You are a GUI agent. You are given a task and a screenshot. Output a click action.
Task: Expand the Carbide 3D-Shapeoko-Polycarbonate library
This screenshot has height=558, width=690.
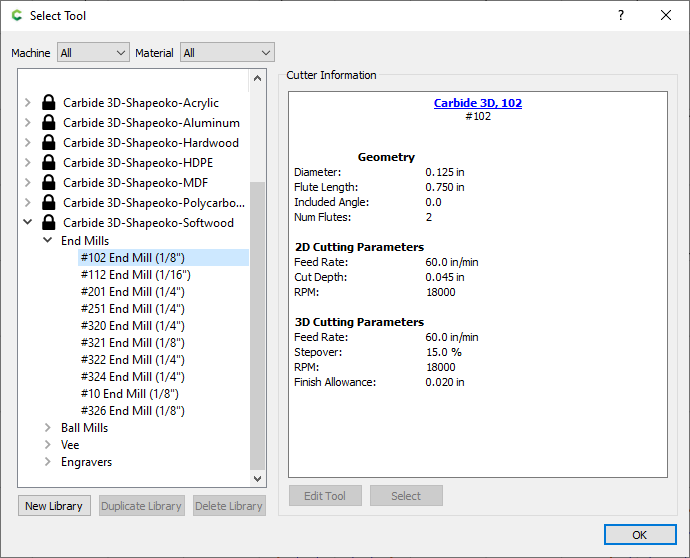pyautogui.click(x=28, y=203)
